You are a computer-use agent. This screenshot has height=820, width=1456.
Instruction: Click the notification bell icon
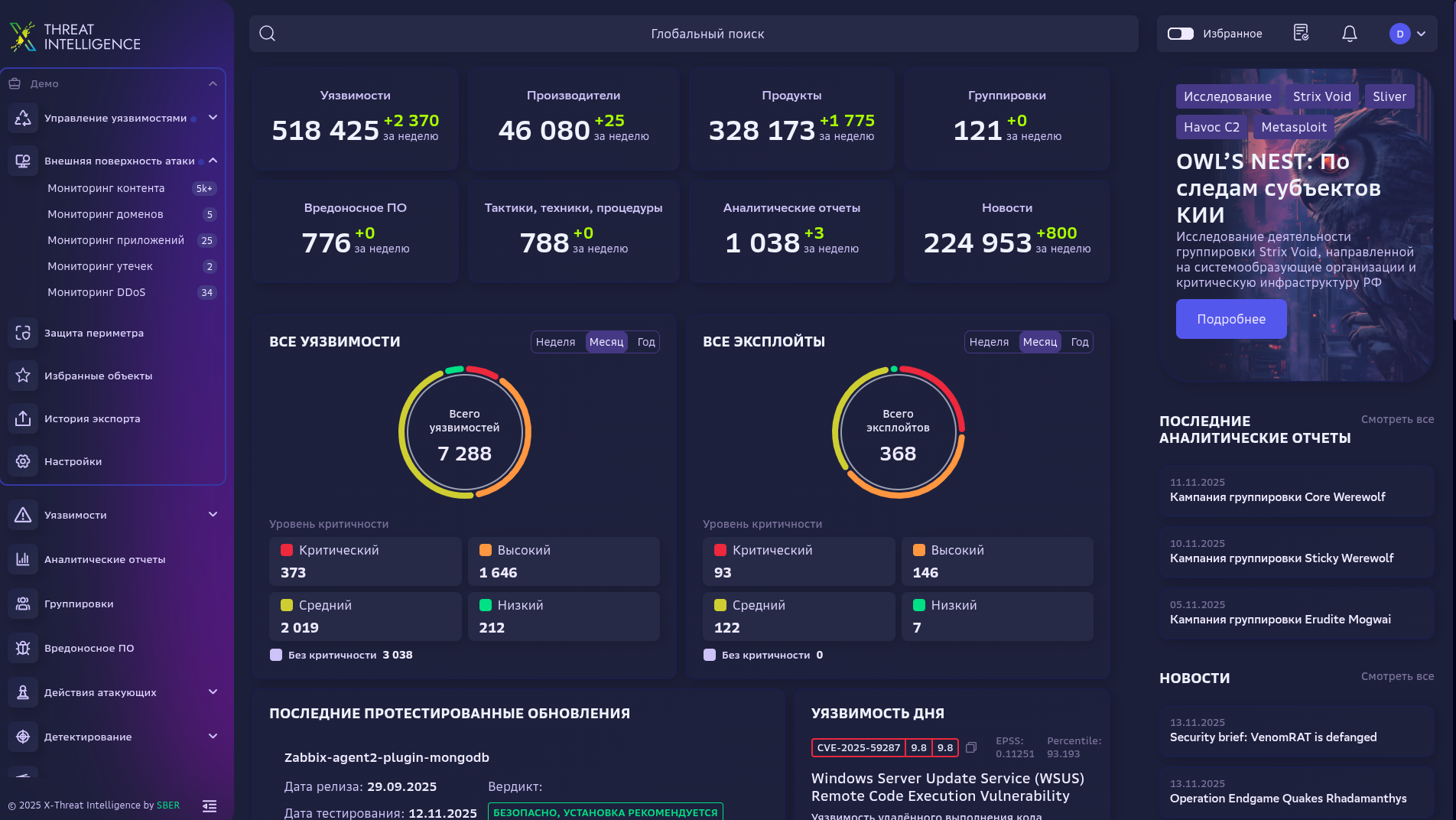point(1350,34)
